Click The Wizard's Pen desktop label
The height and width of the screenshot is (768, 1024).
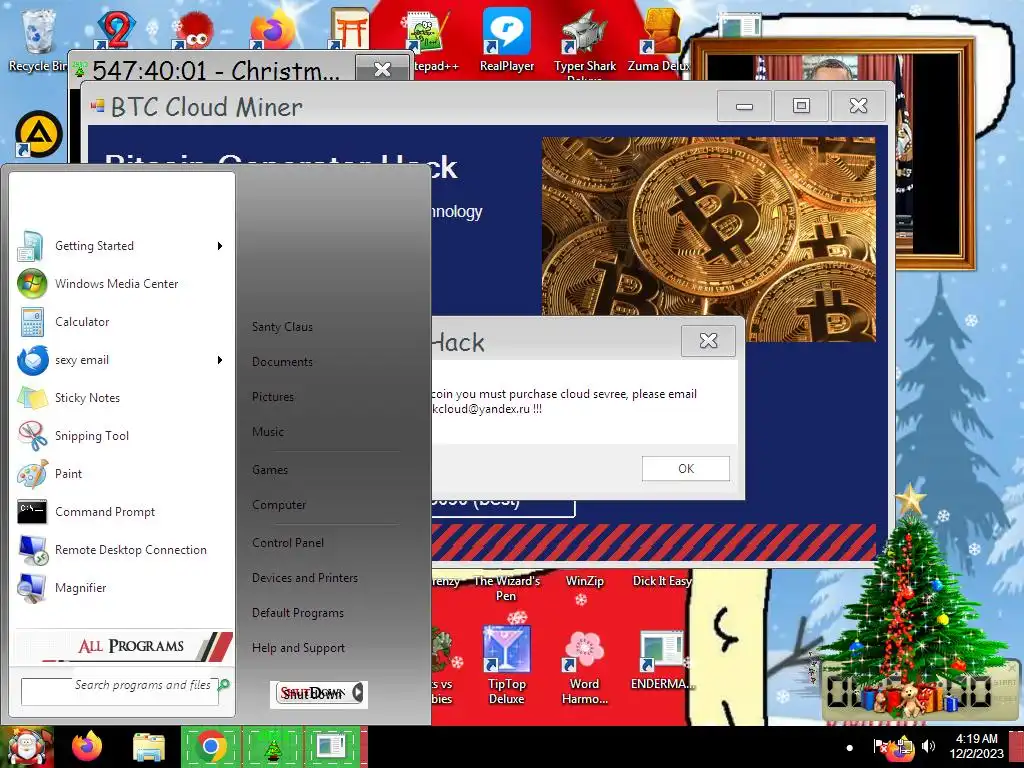click(507, 588)
